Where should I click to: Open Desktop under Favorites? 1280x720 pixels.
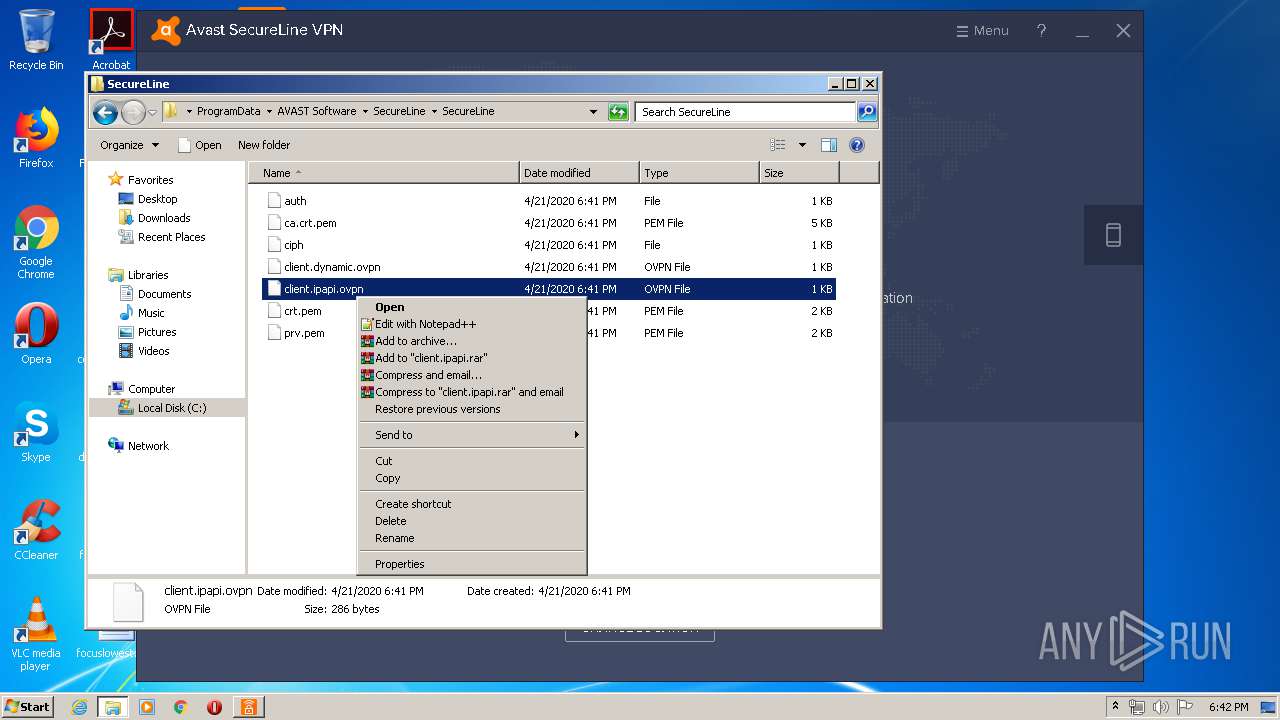[157, 199]
